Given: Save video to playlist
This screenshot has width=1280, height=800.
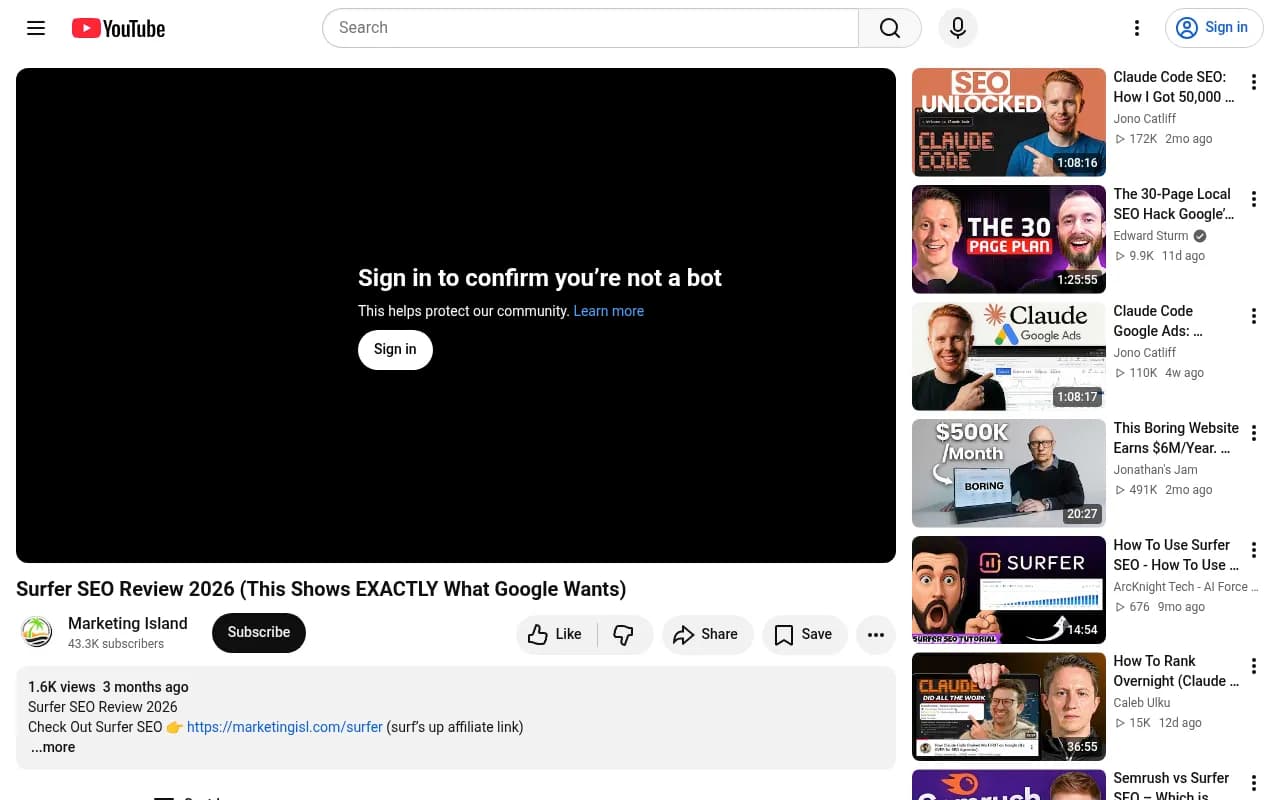Looking at the screenshot, I should [804, 634].
